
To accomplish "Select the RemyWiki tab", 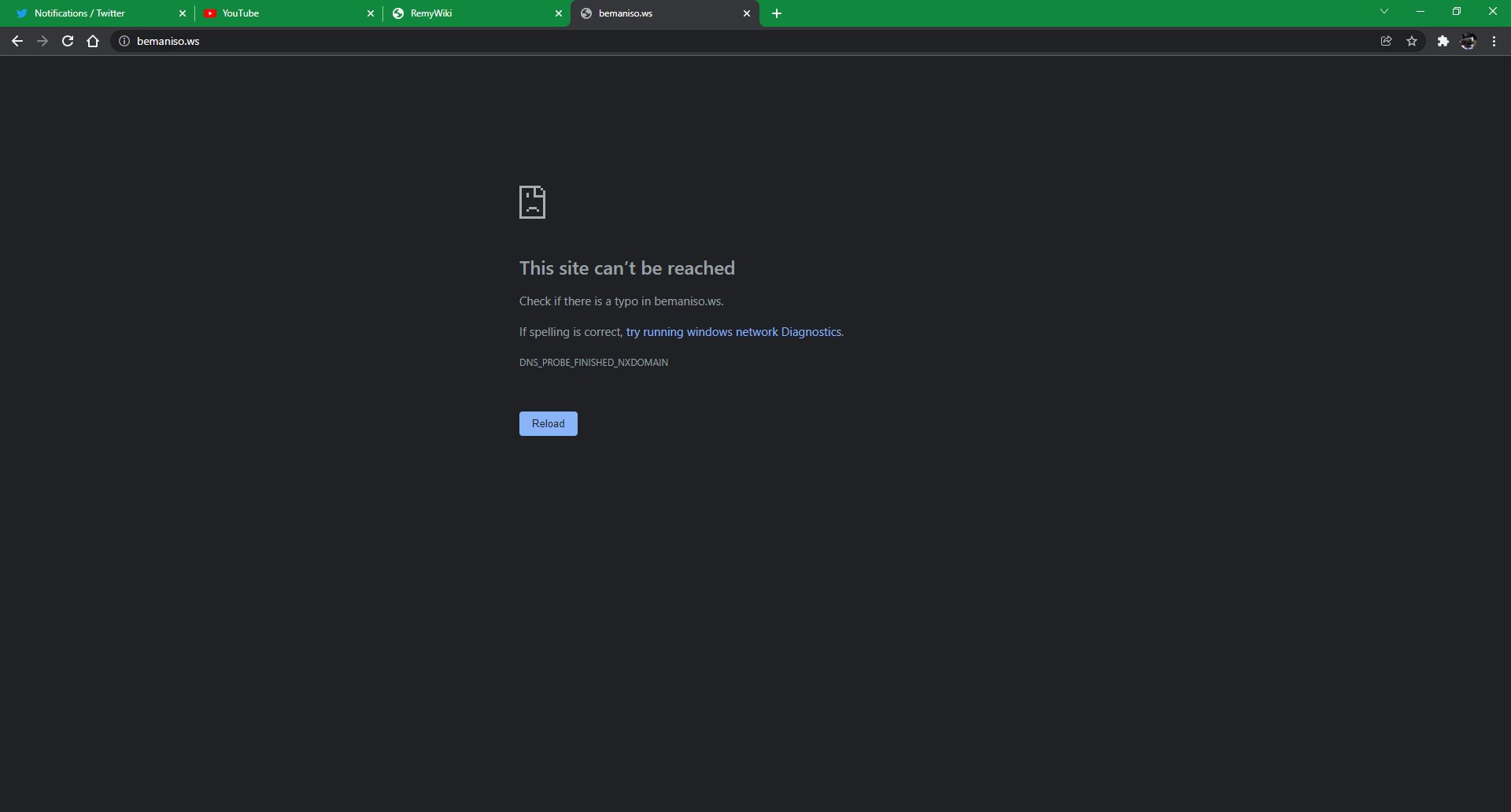I will pyautogui.click(x=464, y=13).
